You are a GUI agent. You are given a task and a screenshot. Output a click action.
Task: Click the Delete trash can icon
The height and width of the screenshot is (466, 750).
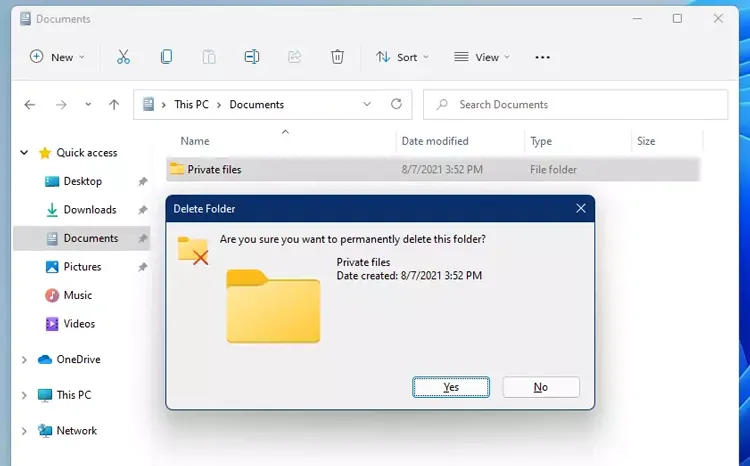pos(337,57)
